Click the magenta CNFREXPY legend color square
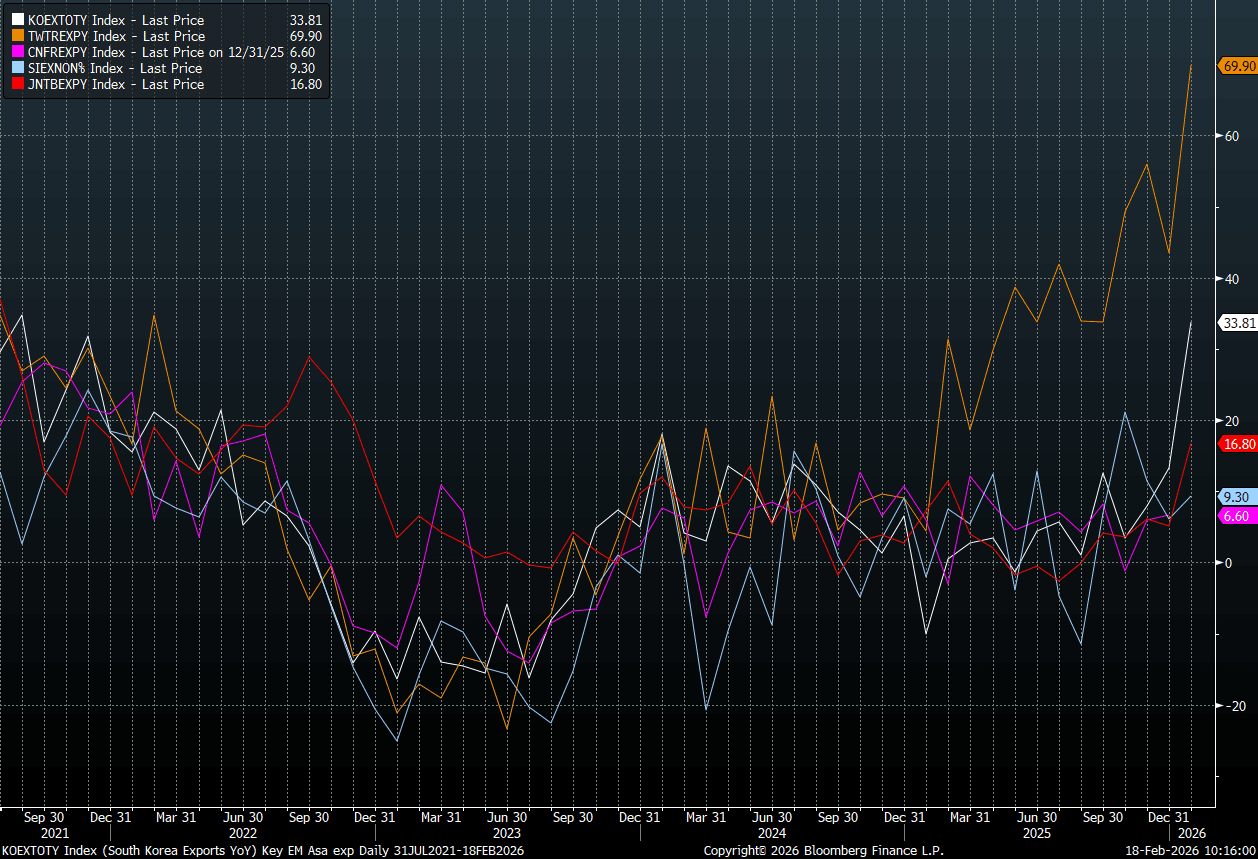The image size is (1258, 859). [19, 52]
